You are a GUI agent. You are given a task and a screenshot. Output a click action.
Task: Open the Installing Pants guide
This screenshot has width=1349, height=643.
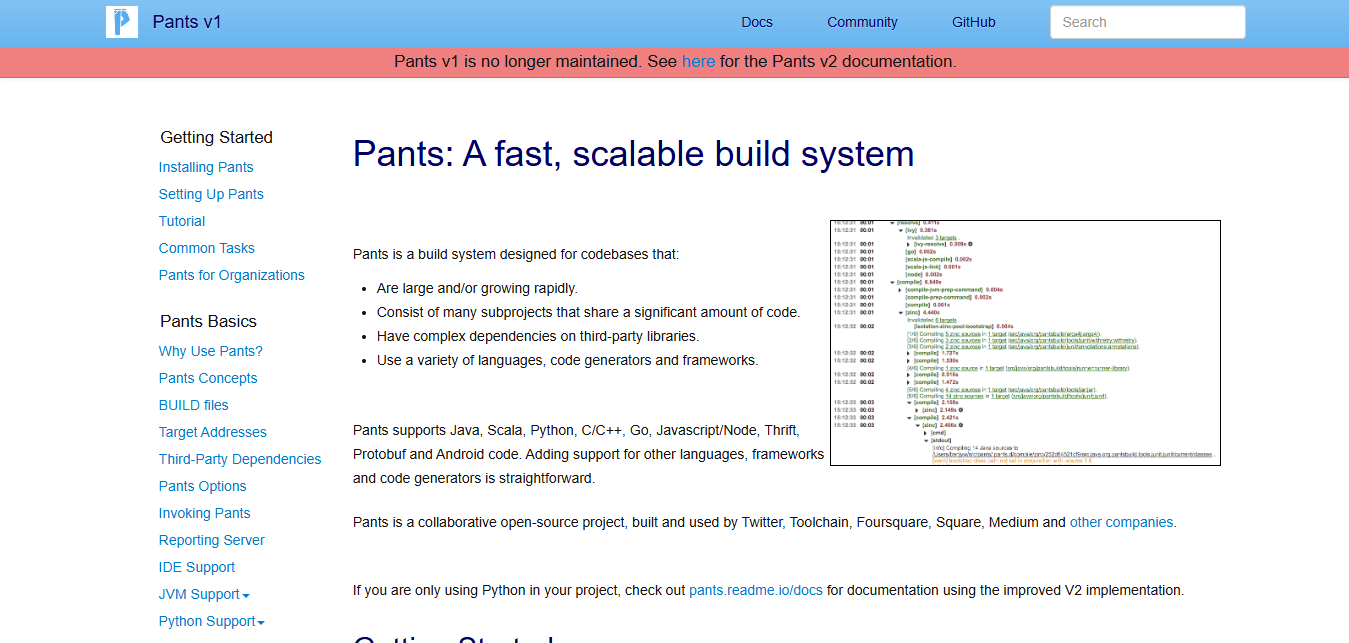pyautogui.click(x=206, y=167)
